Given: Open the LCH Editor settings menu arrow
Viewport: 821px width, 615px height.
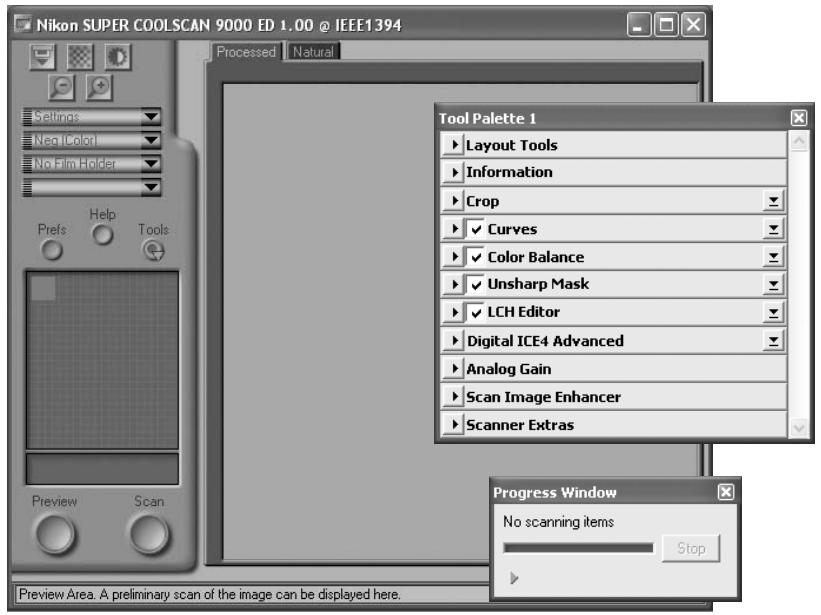Looking at the screenshot, I should click(x=773, y=313).
